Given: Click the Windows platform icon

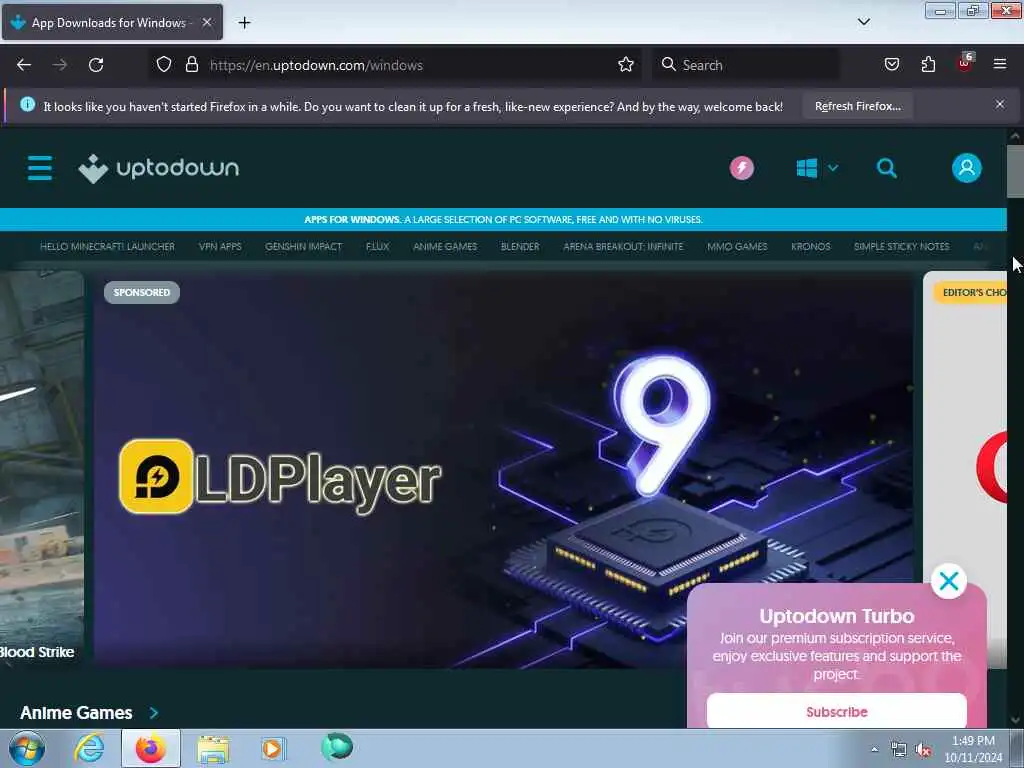Looking at the screenshot, I should (x=807, y=168).
